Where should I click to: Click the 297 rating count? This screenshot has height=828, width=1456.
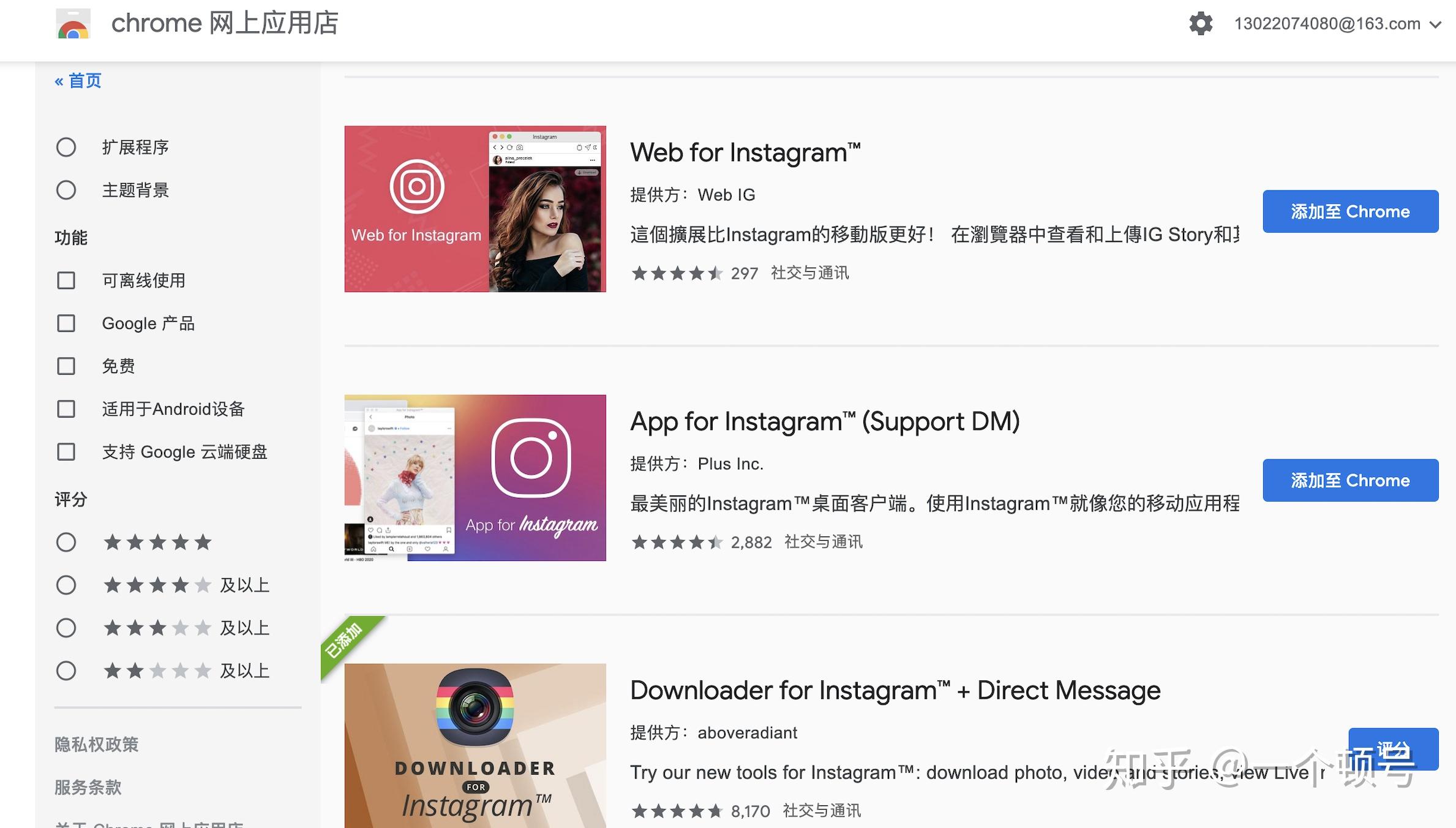click(x=745, y=273)
